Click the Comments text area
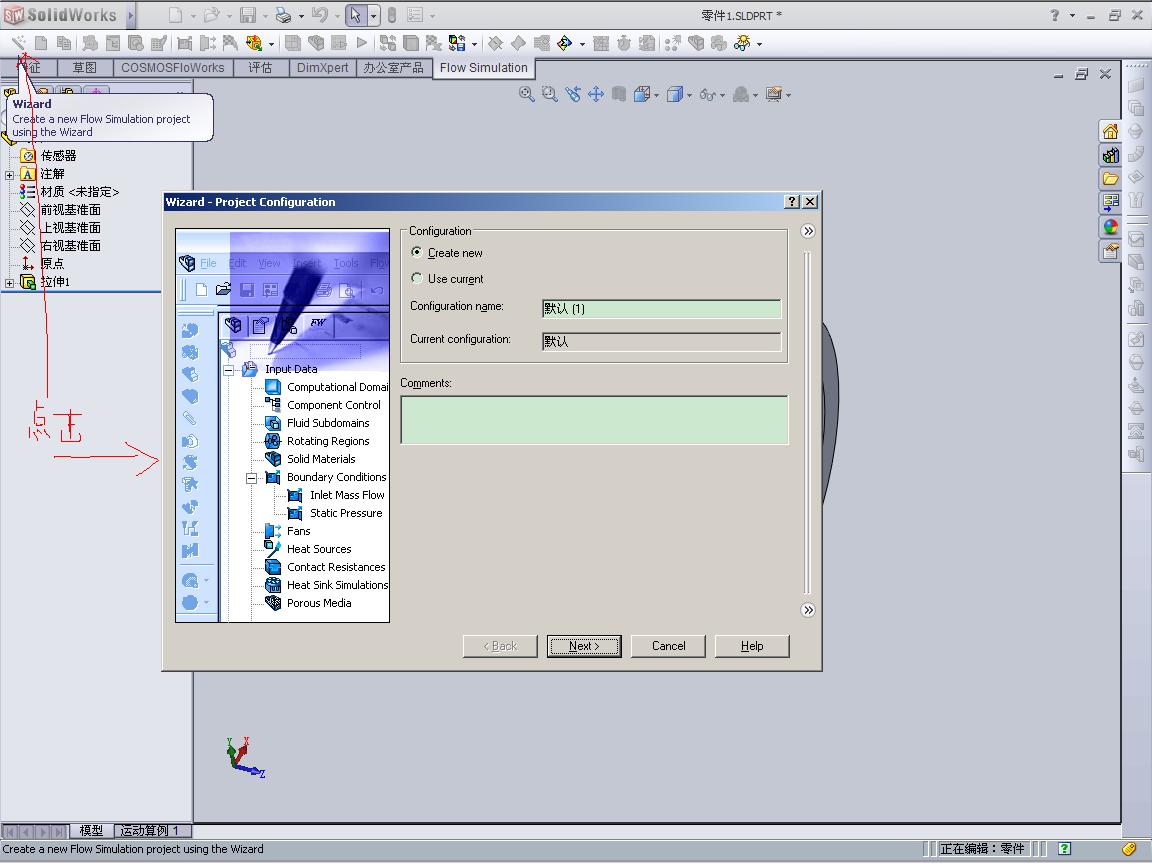Image resolution: width=1152 pixels, height=864 pixels. (x=594, y=420)
